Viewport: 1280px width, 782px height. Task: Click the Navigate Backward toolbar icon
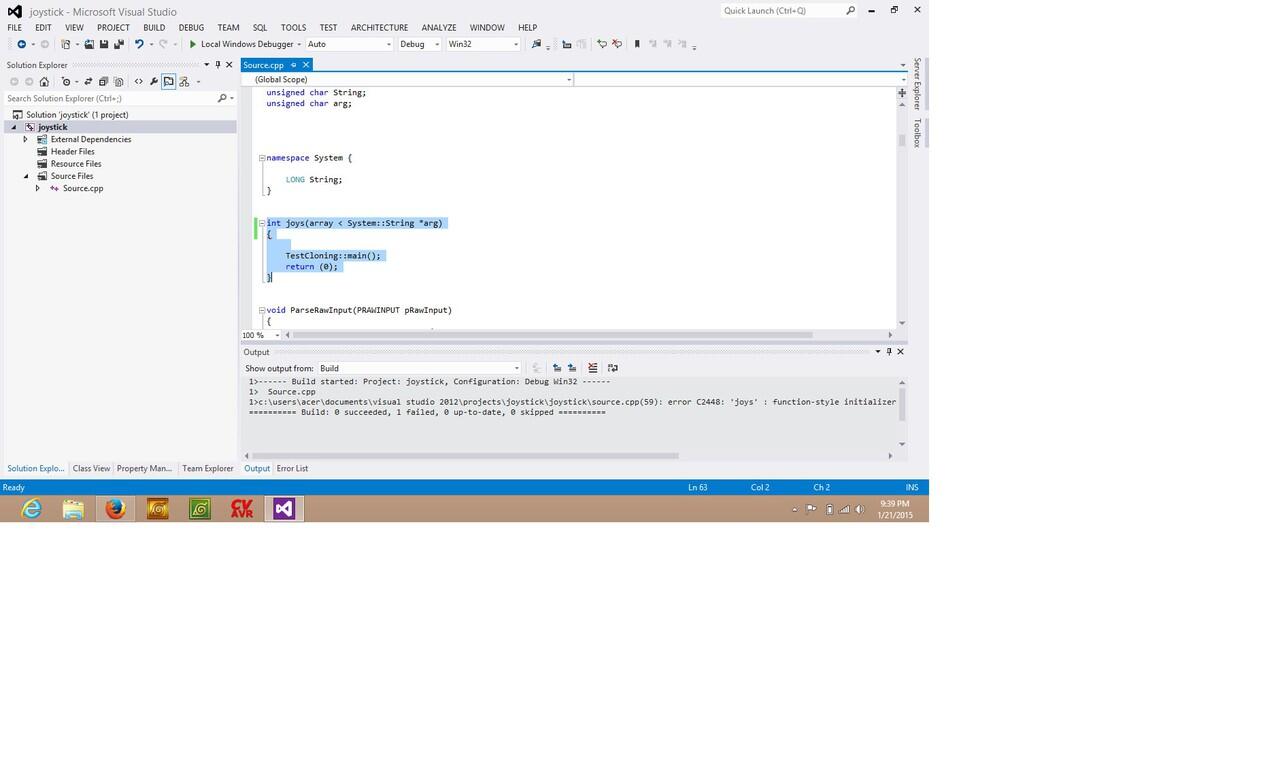21,44
